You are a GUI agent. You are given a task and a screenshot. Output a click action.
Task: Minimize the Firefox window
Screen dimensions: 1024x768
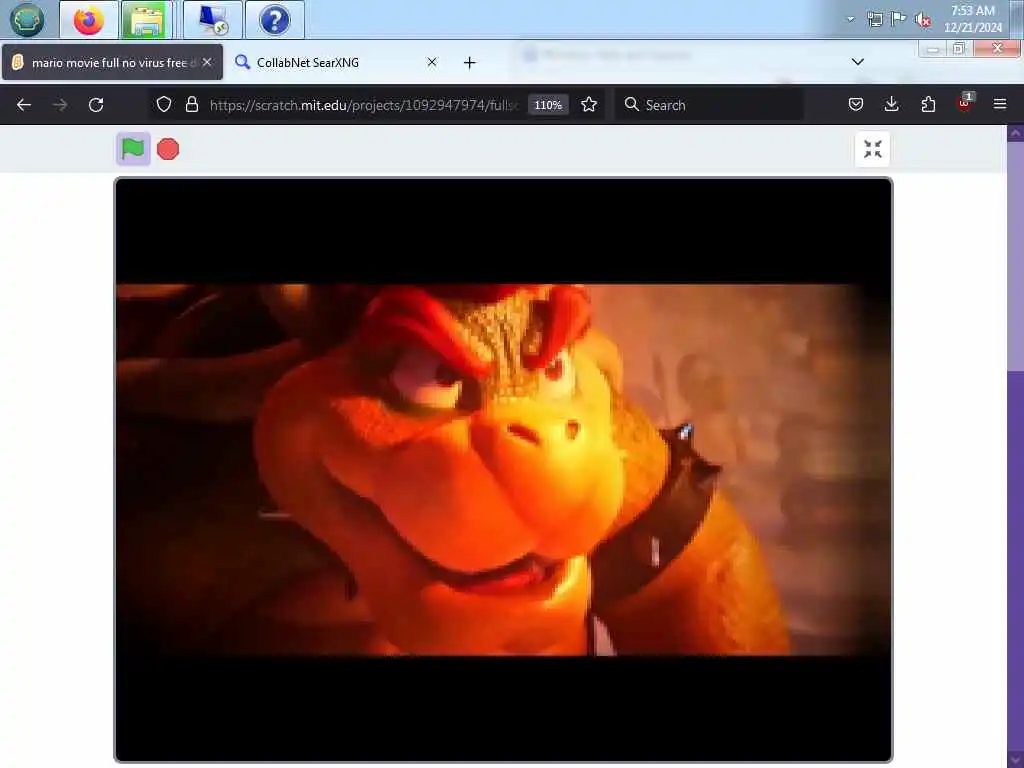pos(933,49)
